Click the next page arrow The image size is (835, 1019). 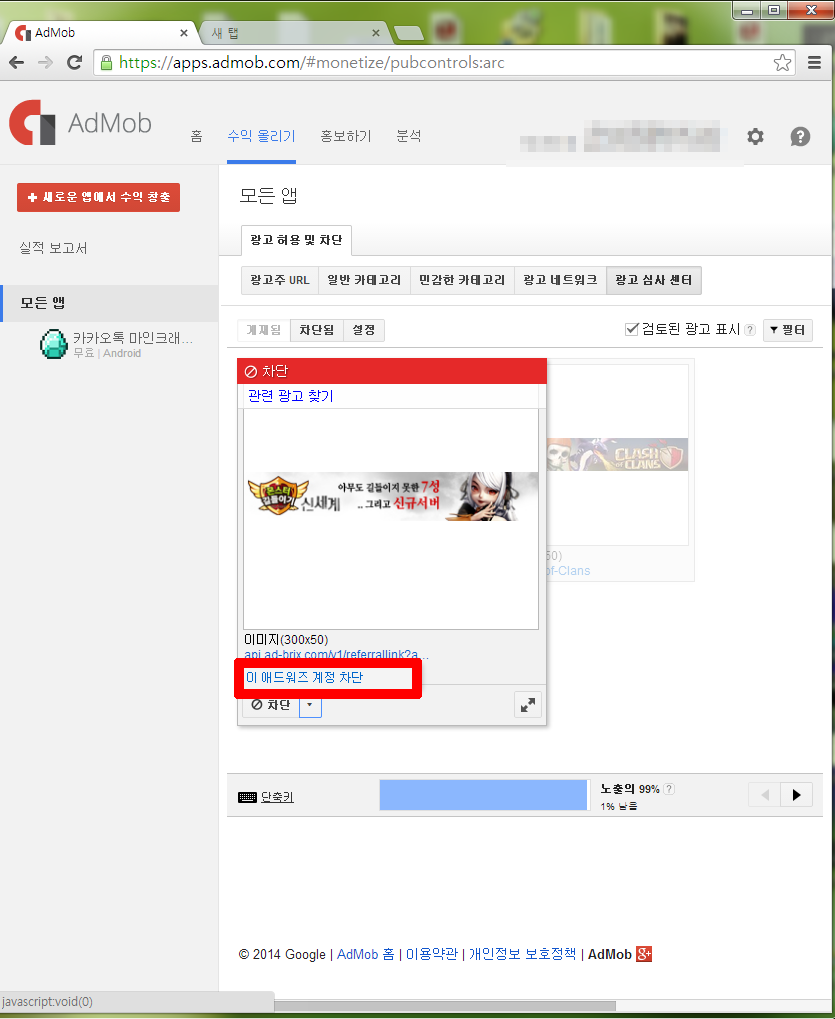pyautogui.click(x=797, y=795)
